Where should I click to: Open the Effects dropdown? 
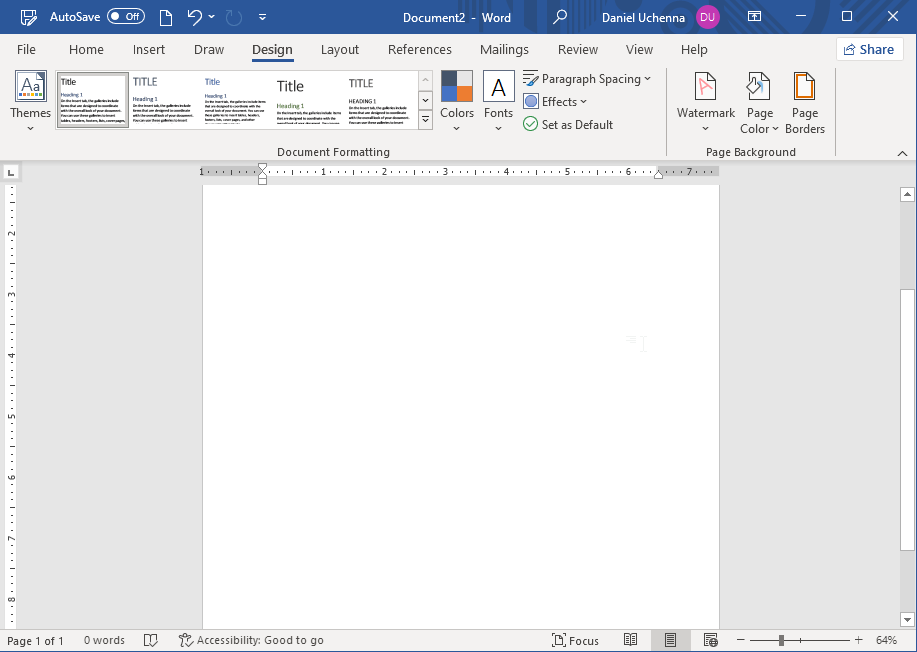555,101
